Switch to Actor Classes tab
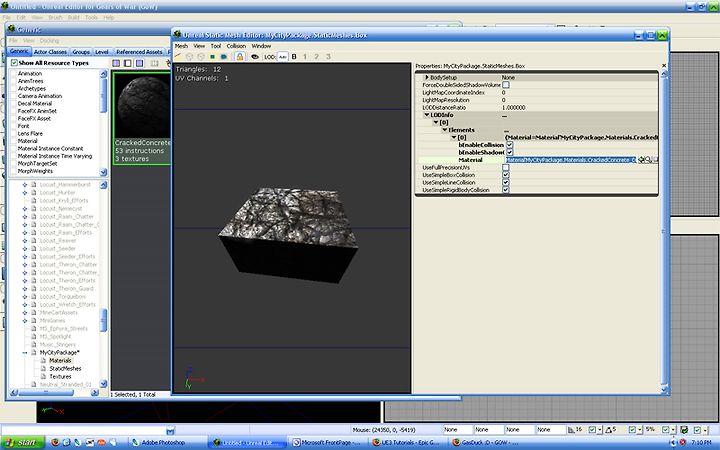 [x=50, y=52]
